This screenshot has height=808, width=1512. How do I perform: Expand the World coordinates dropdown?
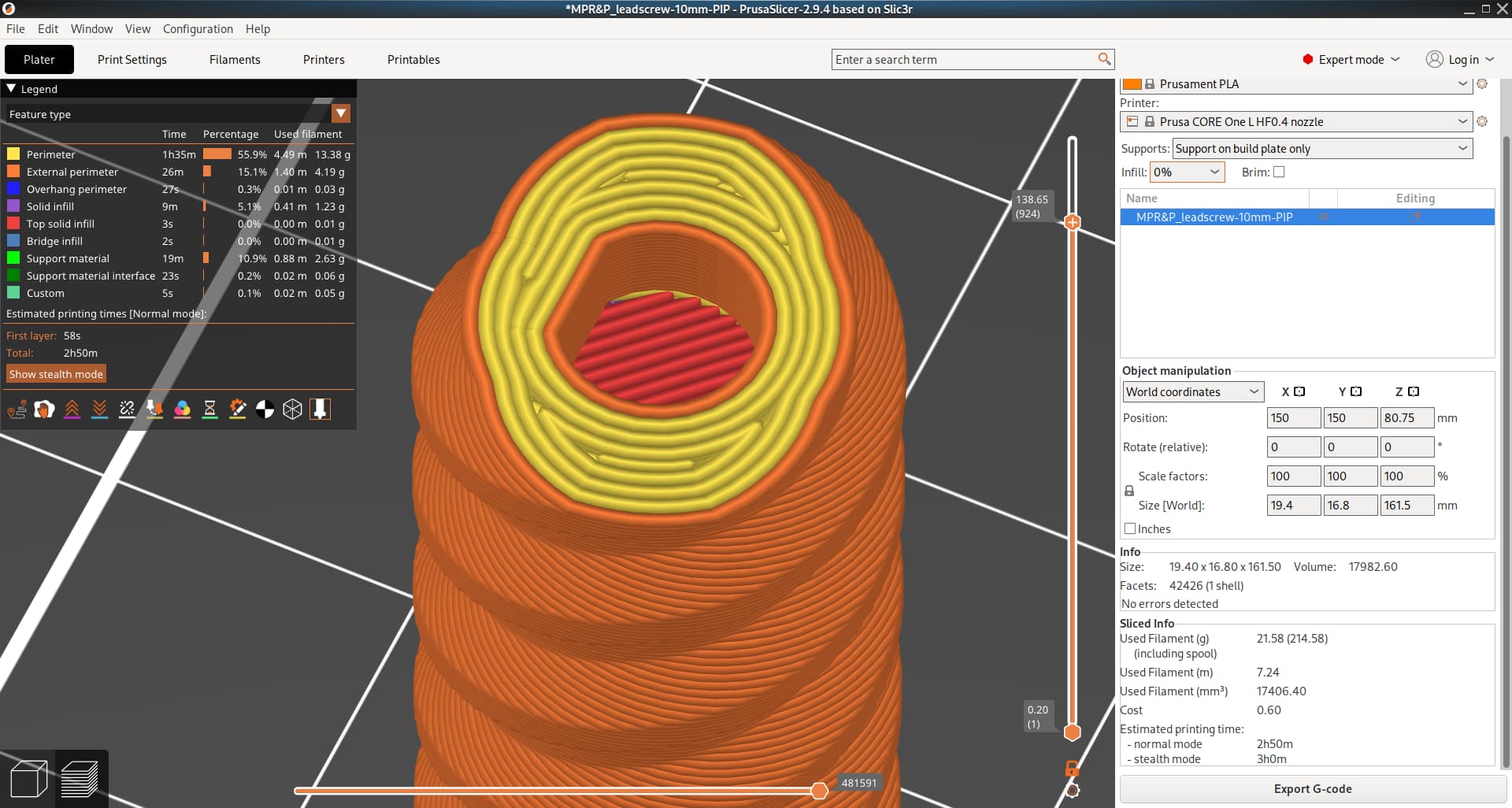coord(1192,392)
